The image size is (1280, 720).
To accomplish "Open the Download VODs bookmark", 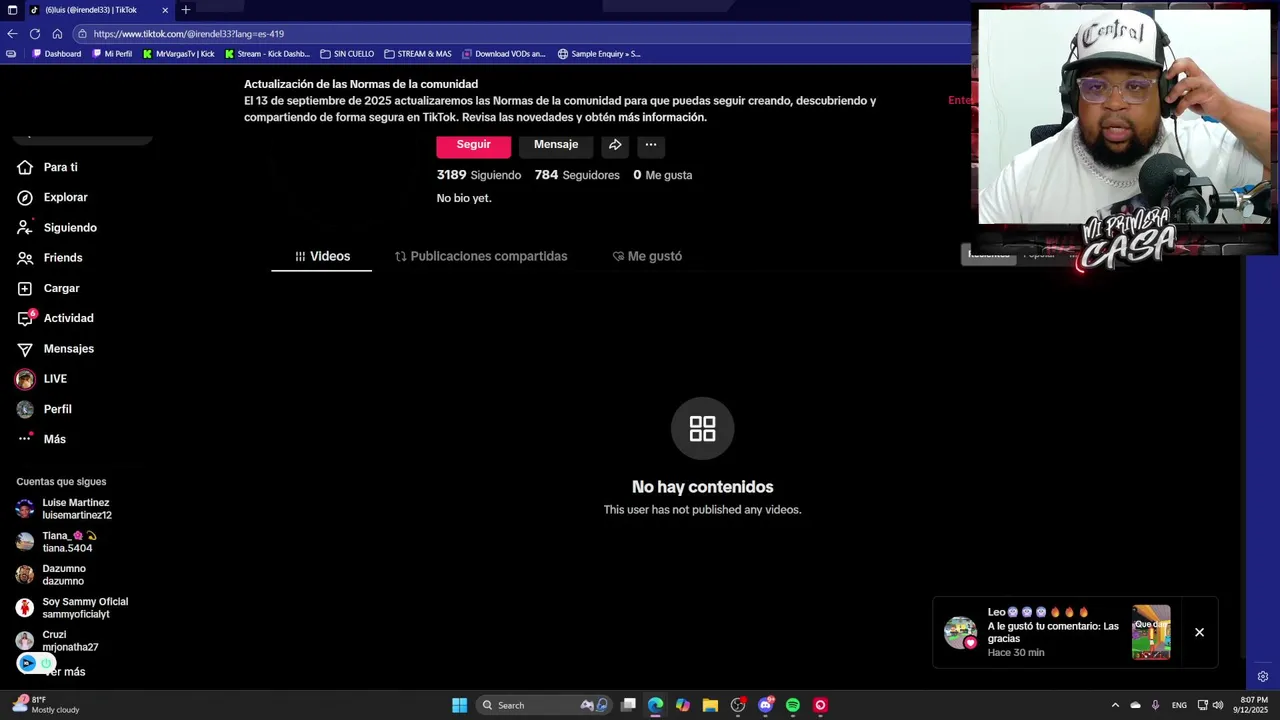I will (x=504, y=54).
